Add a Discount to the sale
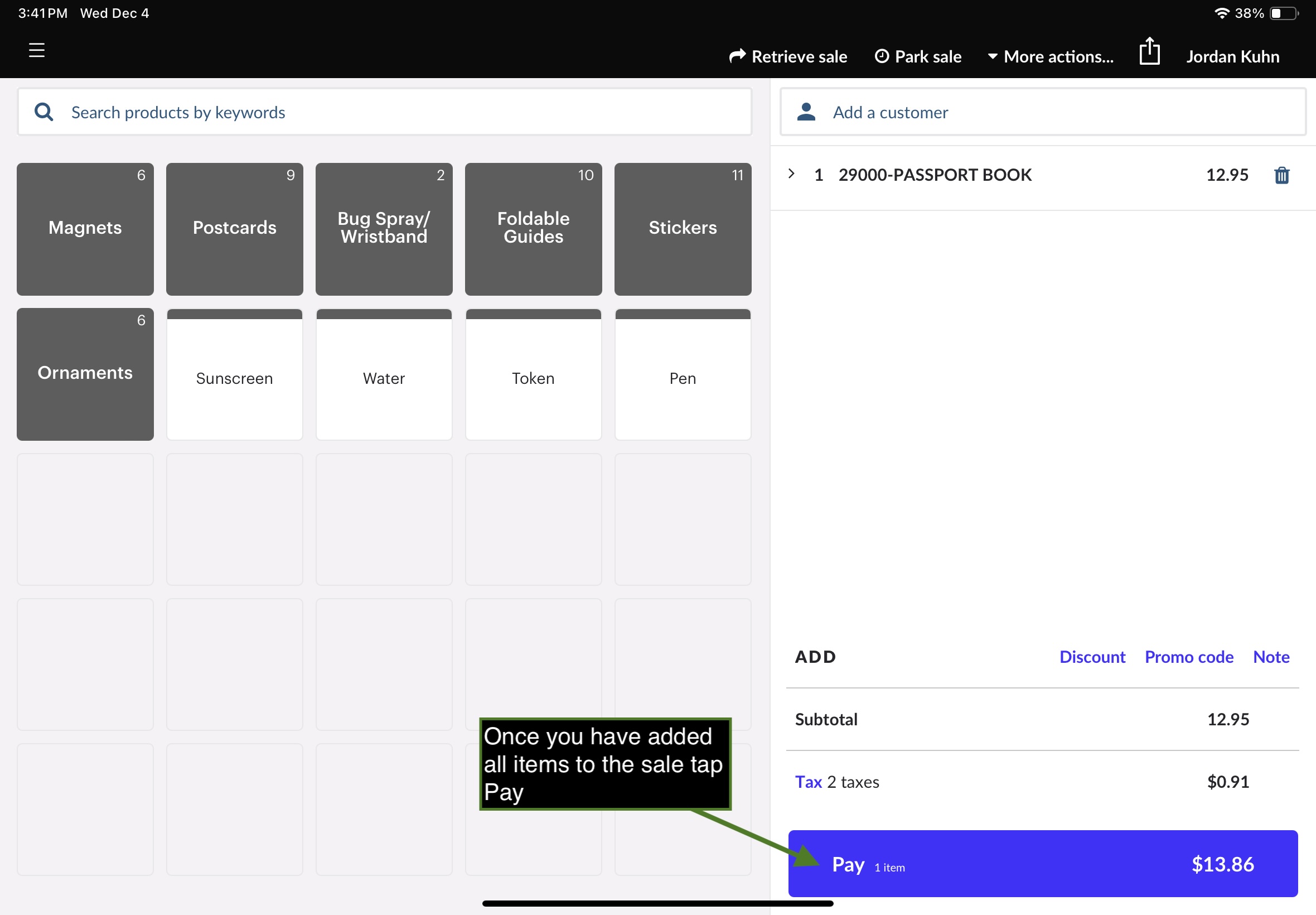 click(1092, 657)
